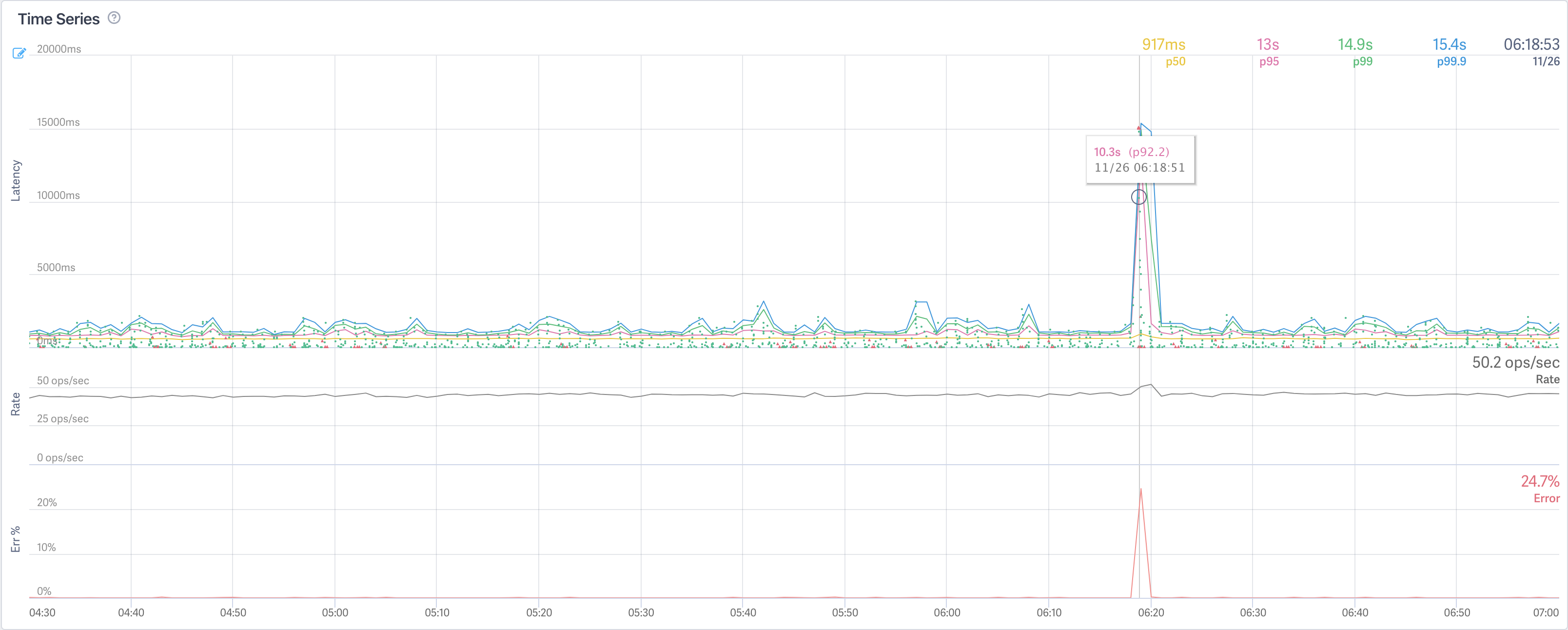Click the p50 legend label
The image size is (1568, 630).
(x=1176, y=61)
